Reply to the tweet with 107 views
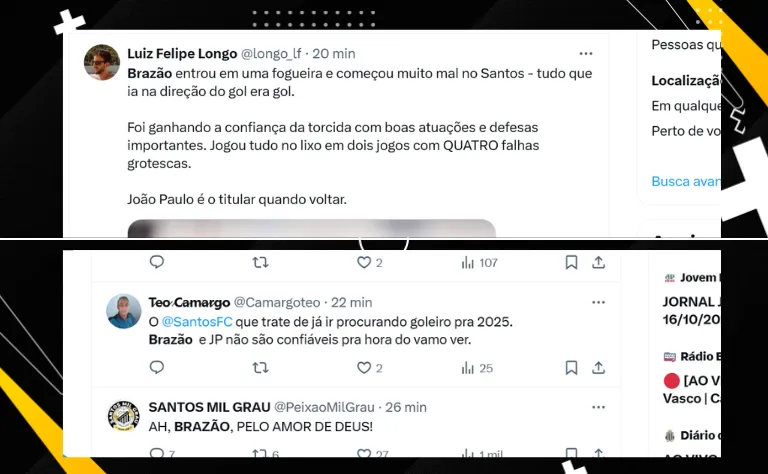Screen dimensions: 768x474 click(x=157, y=262)
